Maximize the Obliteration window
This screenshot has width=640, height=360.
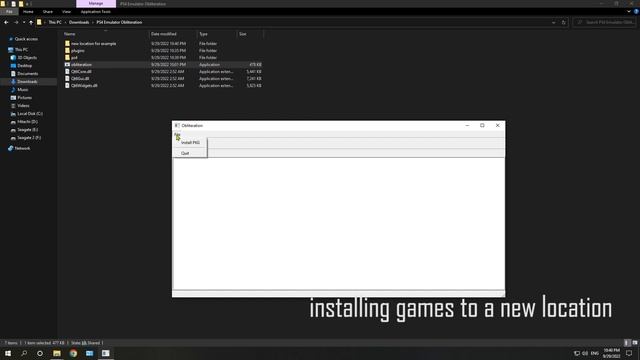[x=482, y=125]
